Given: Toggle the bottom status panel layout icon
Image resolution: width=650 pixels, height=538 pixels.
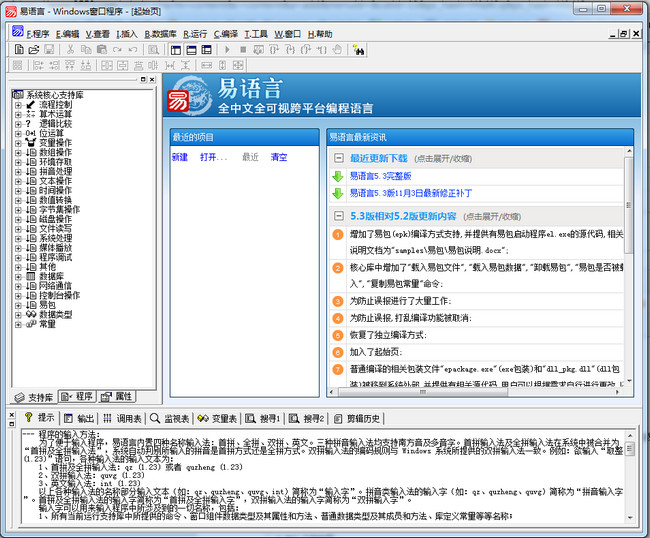Looking at the screenshot, I should (191, 50).
